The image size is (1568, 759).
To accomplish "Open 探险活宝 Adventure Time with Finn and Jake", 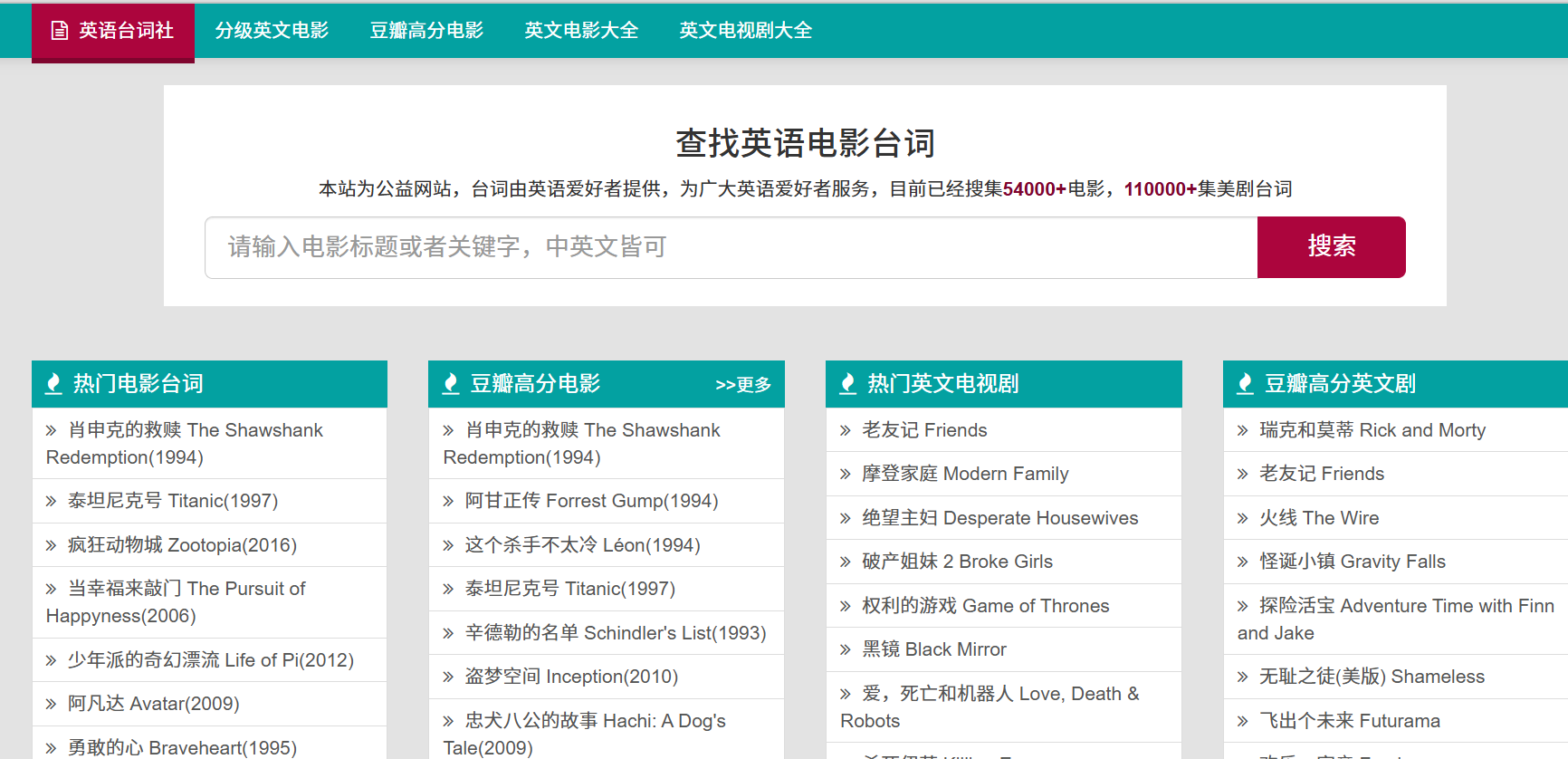I will coord(1396,620).
